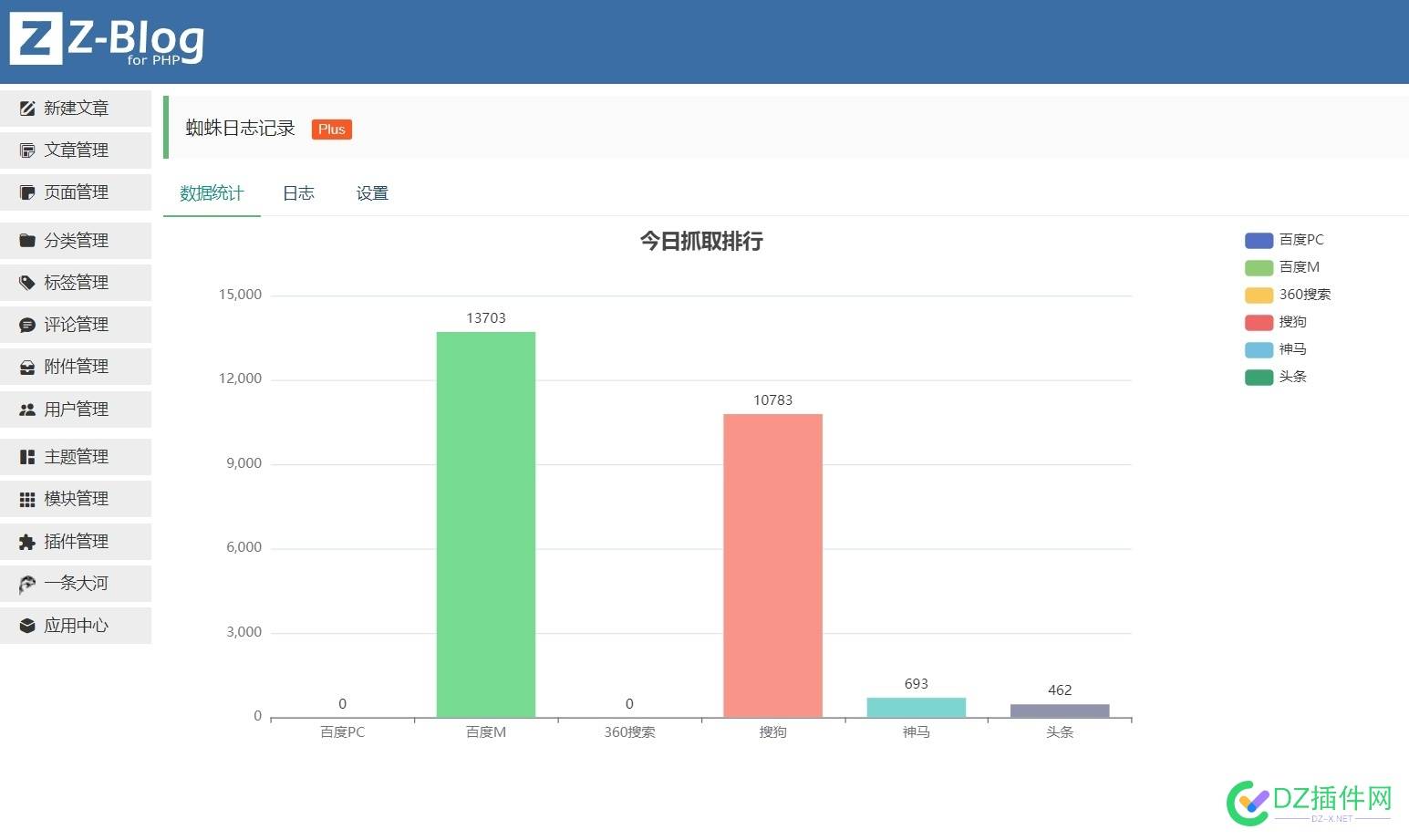Click the 评论管理 comment bubble icon

point(27,325)
